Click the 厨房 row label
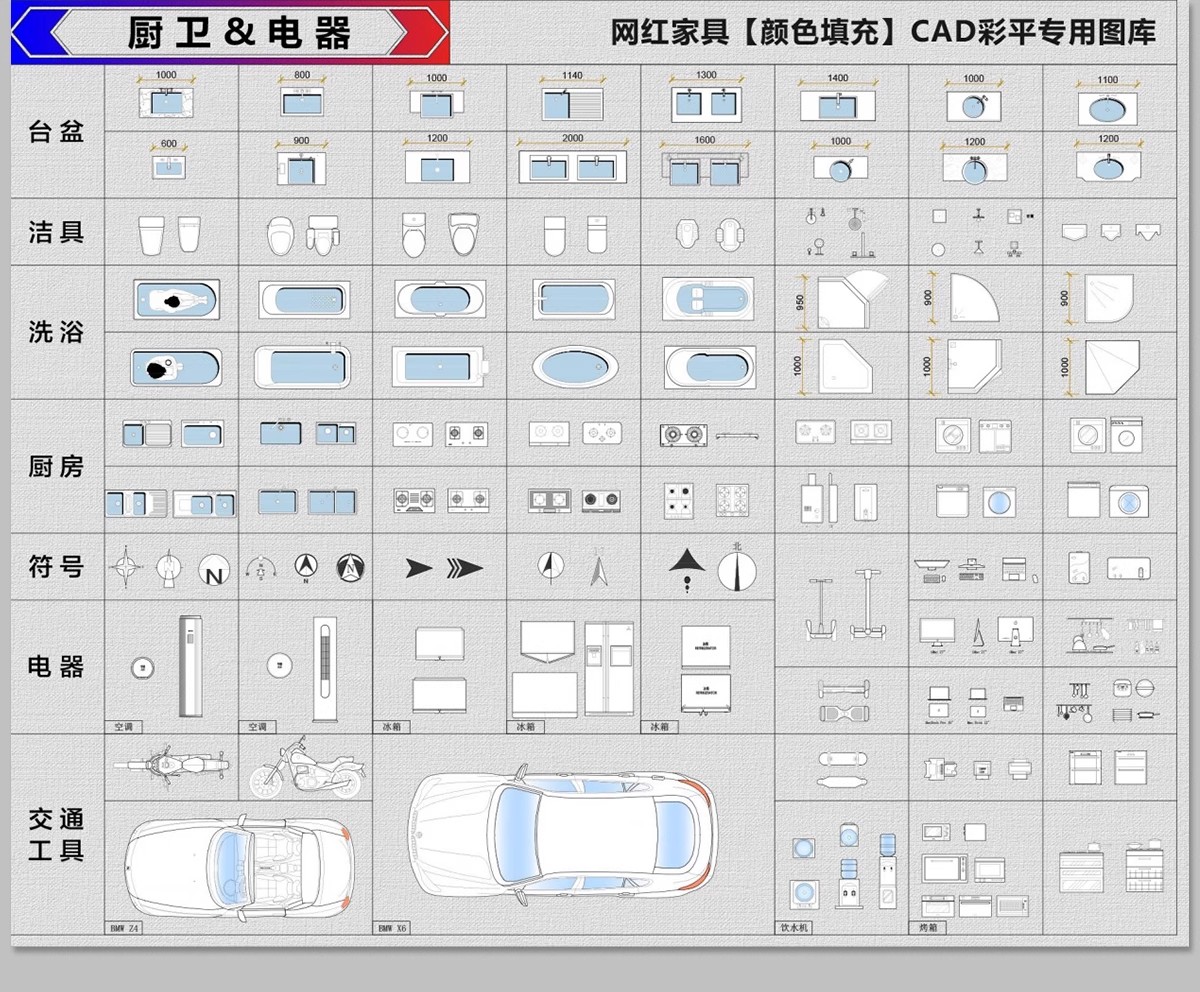The image size is (1200, 992). [56, 466]
